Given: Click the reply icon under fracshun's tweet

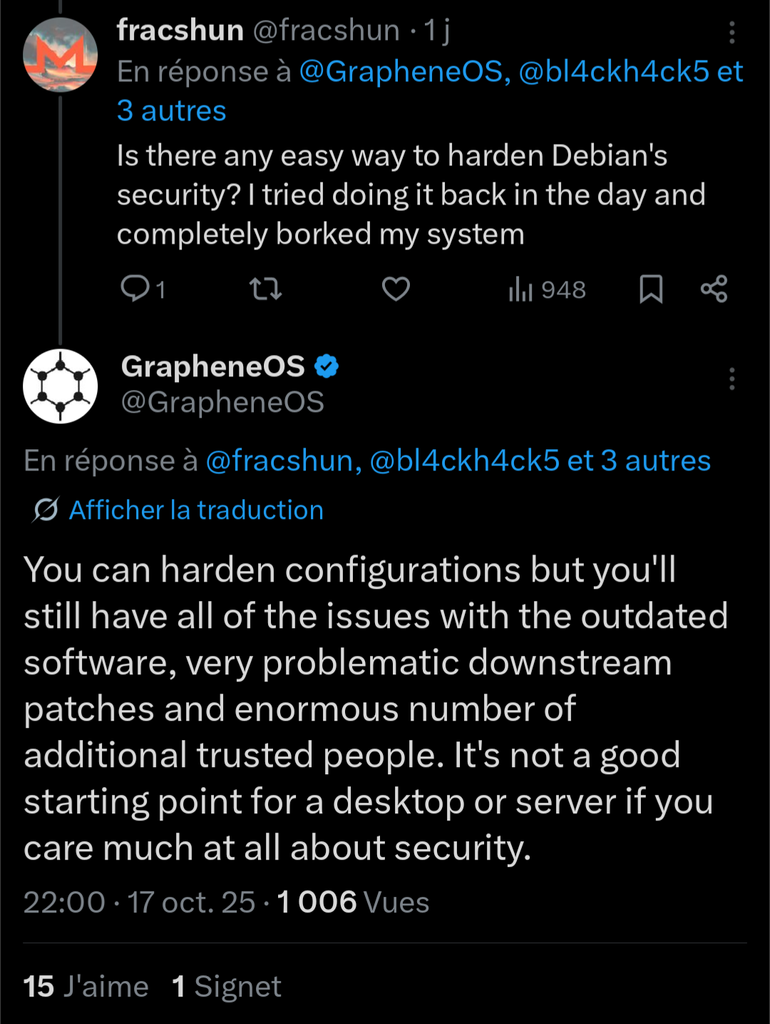Looking at the screenshot, I should click(134, 289).
